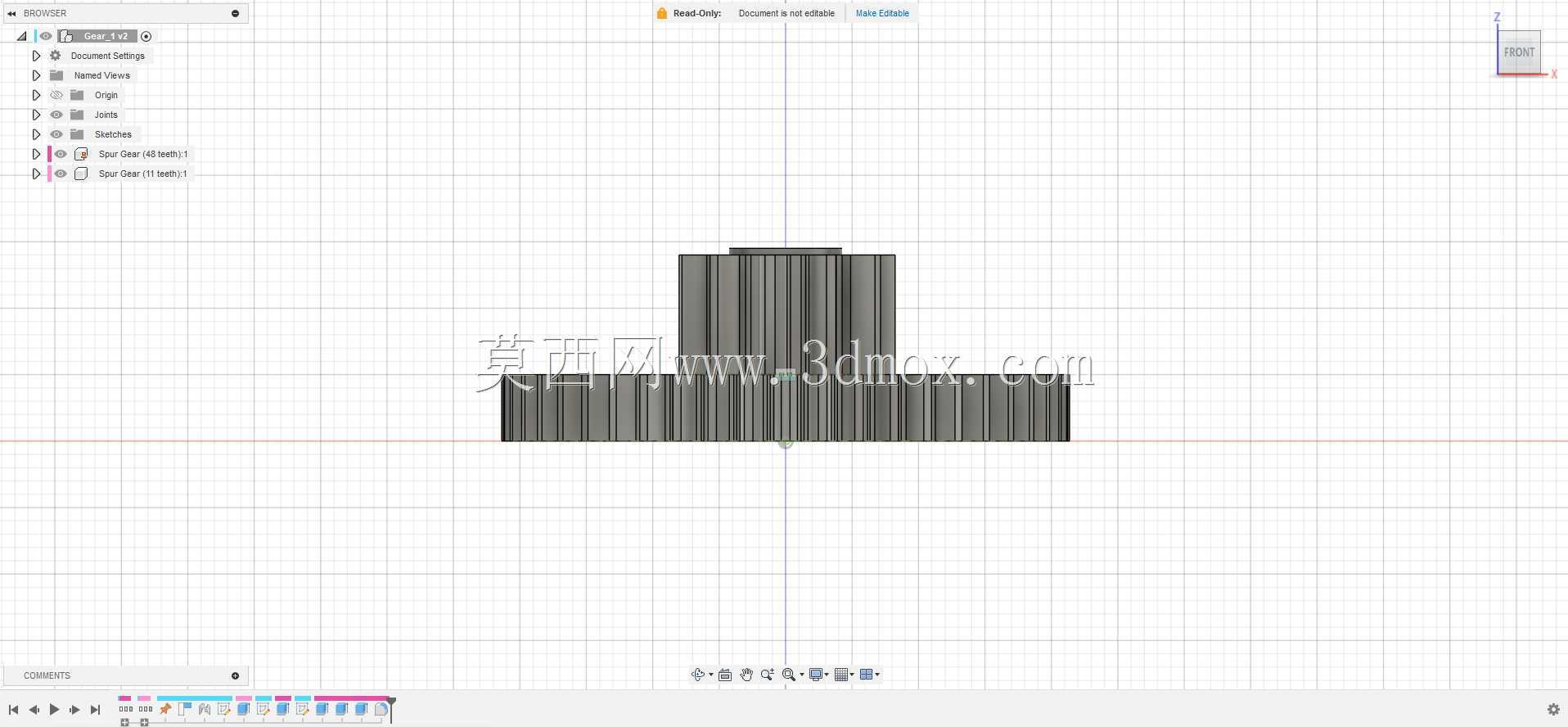The width and height of the screenshot is (1568, 727).
Task: Select the first sketch feature in timeline
Action: (223, 709)
